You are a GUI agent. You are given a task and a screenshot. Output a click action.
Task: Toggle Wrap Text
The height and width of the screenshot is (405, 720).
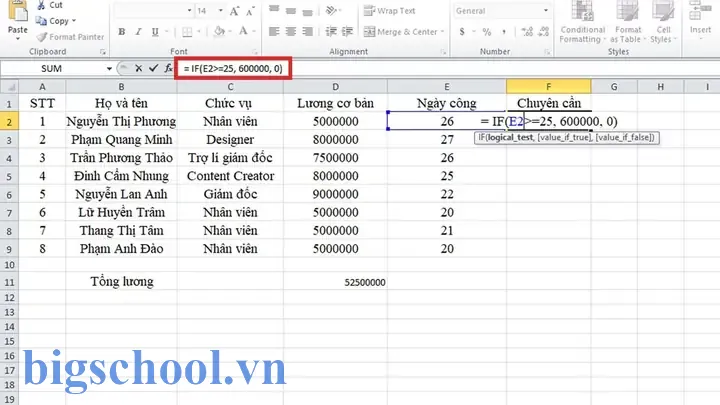pos(389,11)
